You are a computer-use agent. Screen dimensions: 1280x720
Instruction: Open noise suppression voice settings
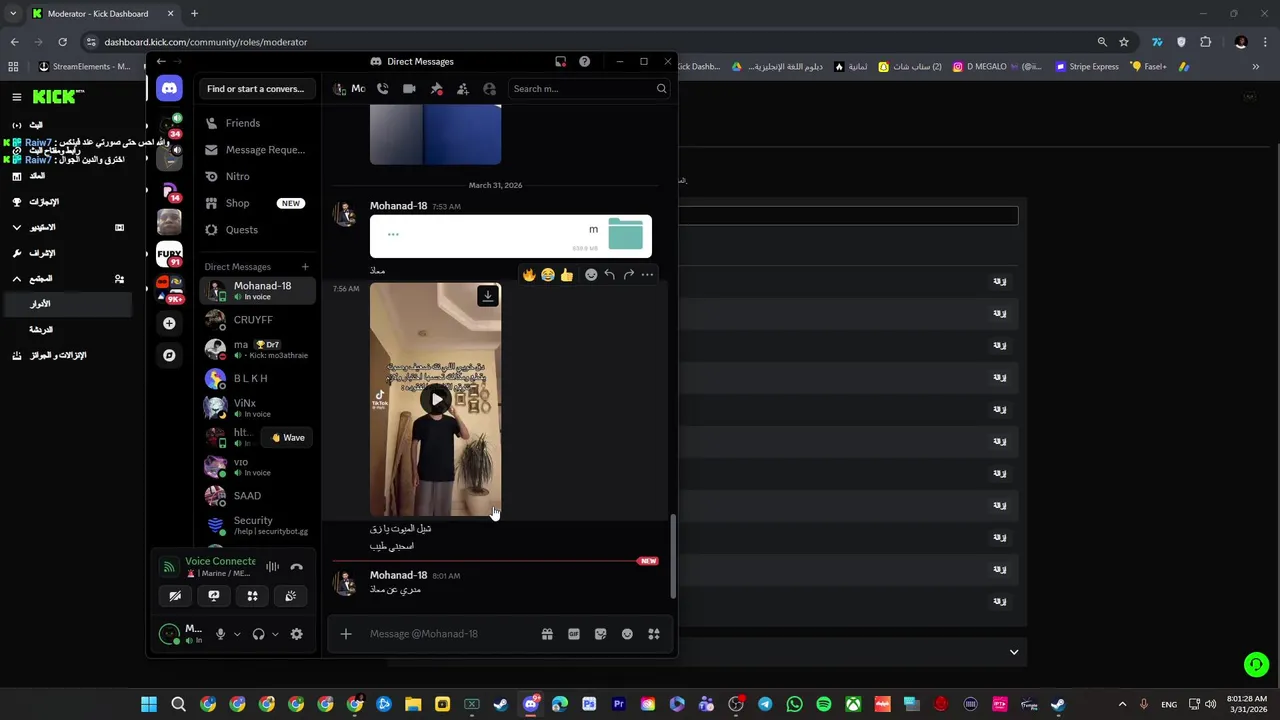click(272, 567)
